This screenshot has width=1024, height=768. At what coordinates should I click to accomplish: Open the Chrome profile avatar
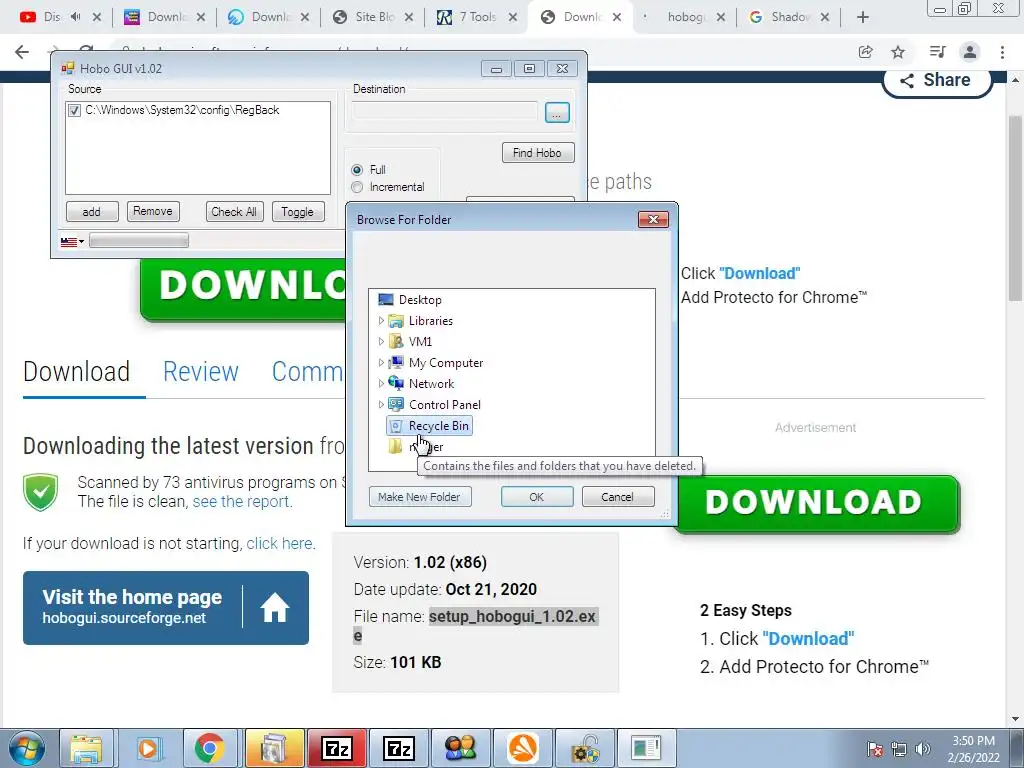[x=970, y=52]
